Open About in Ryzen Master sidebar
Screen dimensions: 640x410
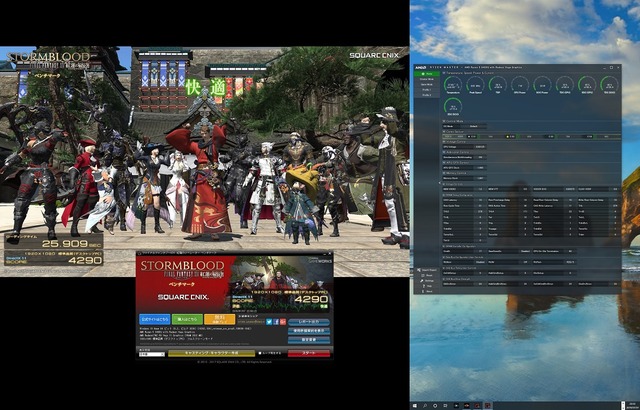tap(423, 291)
